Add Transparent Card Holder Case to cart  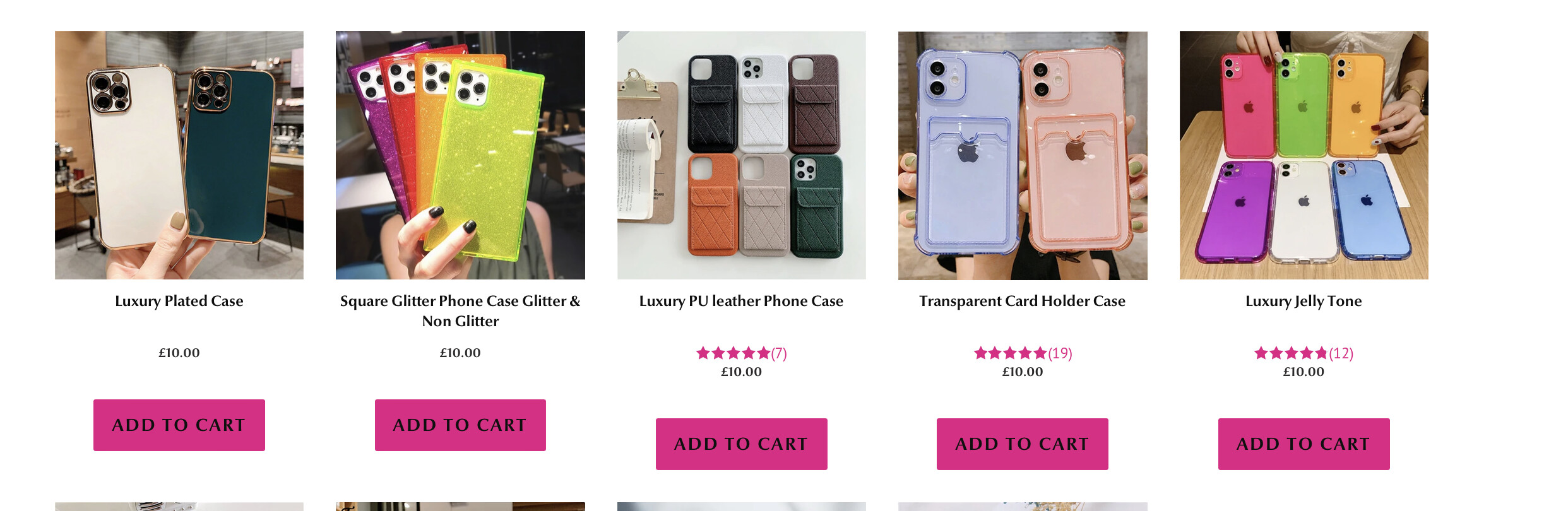click(x=1022, y=443)
